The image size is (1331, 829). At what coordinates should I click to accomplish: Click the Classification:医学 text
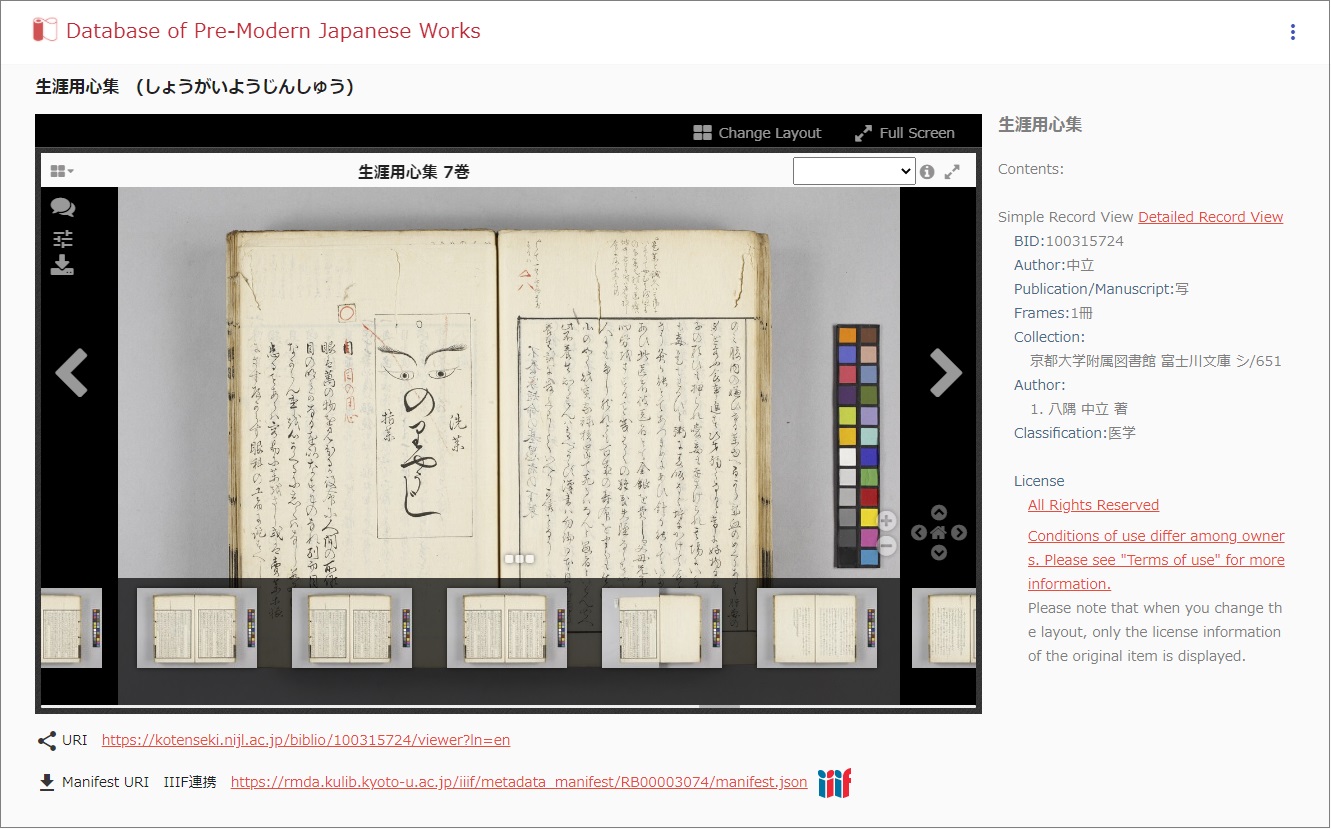point(1075,433)
